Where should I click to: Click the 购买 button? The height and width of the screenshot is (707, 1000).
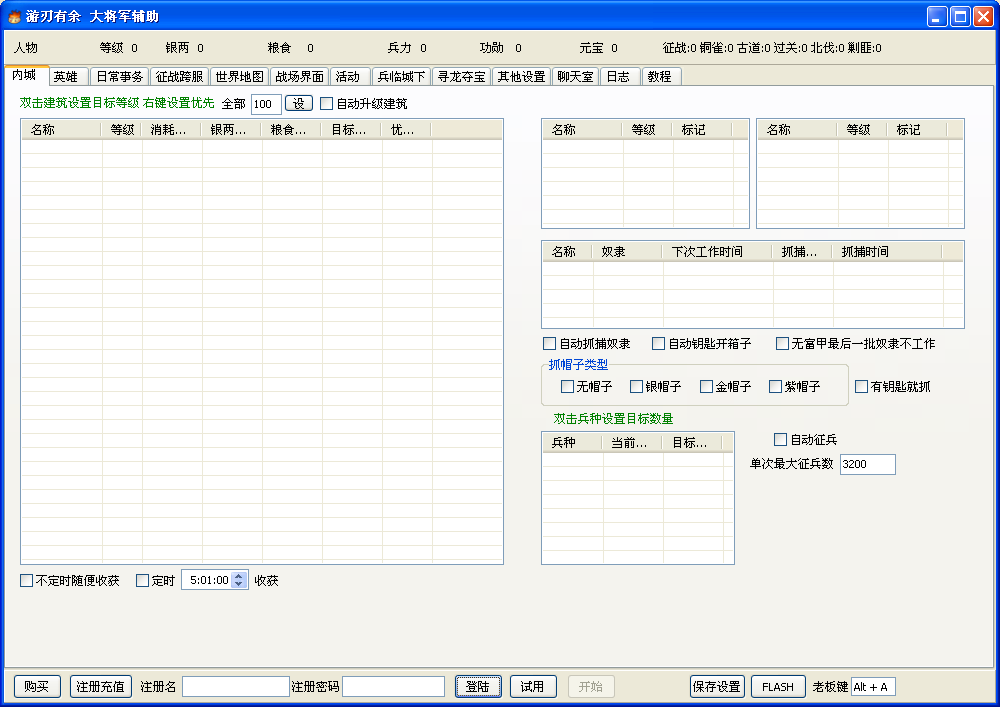[x=37, y=687]
